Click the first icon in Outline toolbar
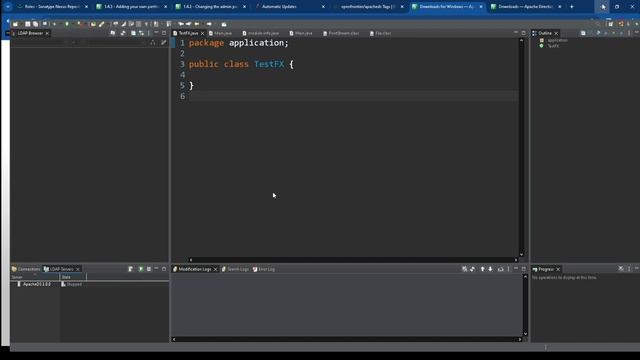This screenshot has height=360, width=640. pos(583,33)
